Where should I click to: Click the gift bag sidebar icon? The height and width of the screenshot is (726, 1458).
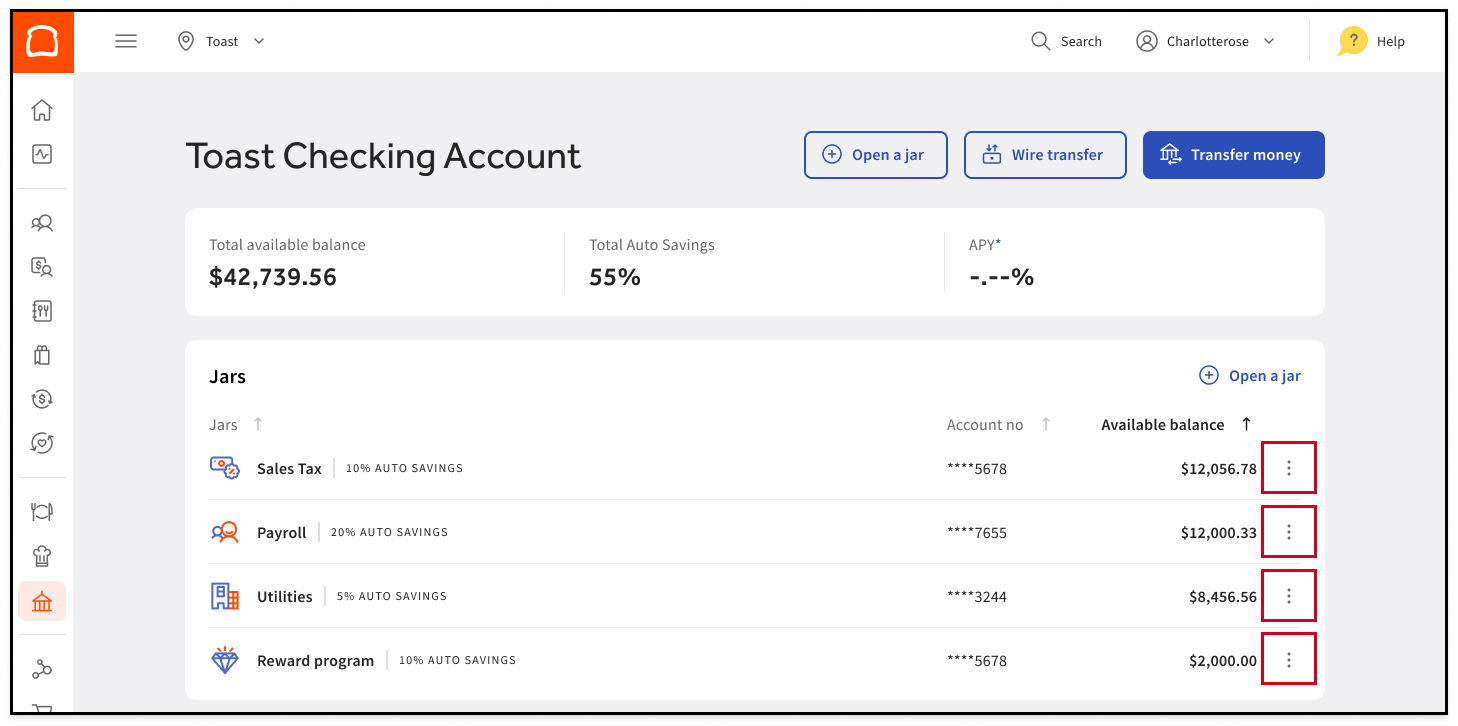[42, 355]
